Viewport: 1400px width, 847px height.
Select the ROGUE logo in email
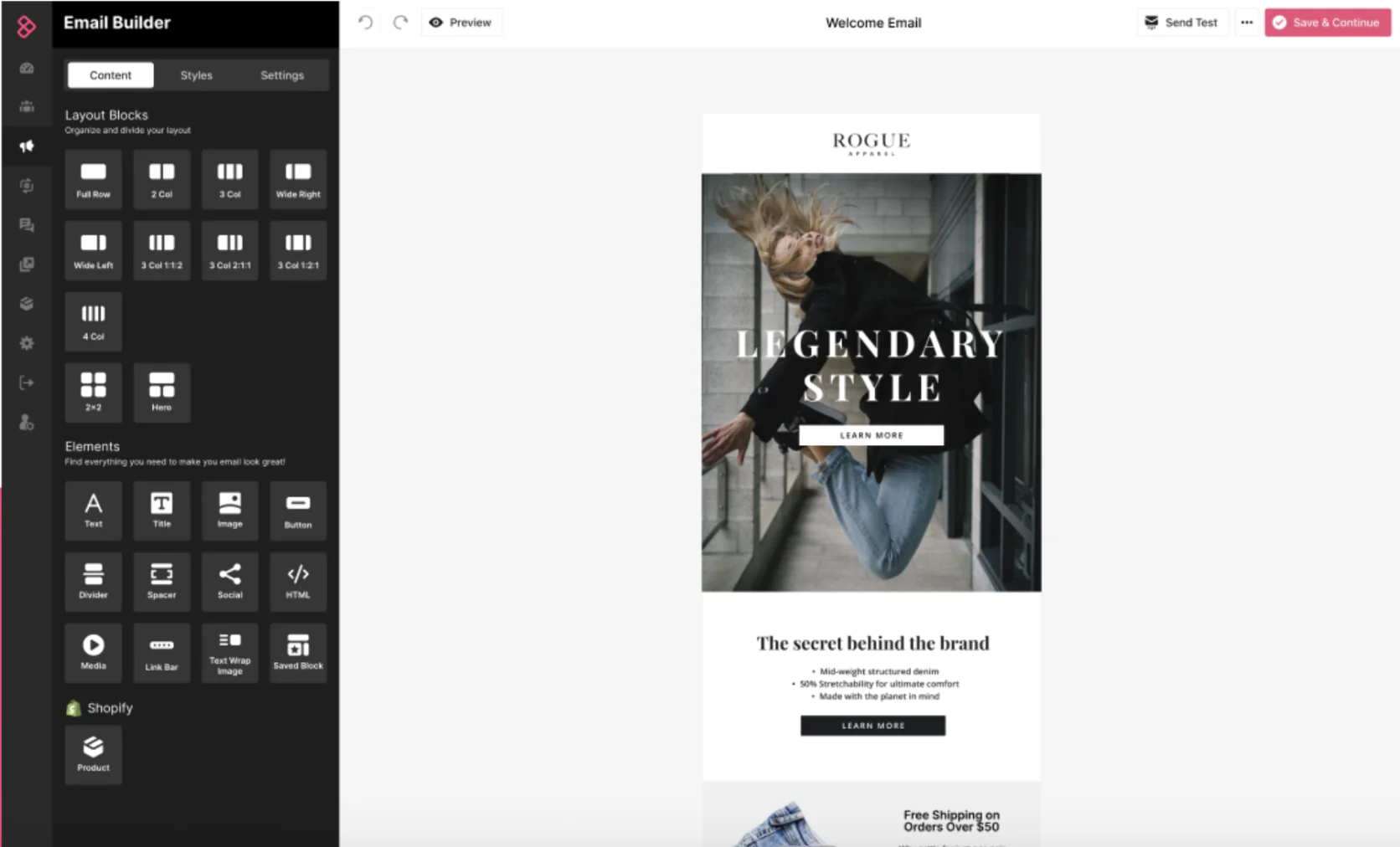(x=872, y=143)
